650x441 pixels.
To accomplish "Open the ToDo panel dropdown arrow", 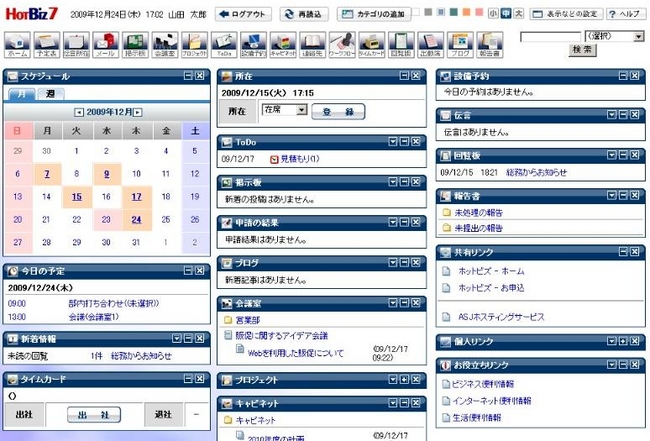I will (x=393, y=142).
